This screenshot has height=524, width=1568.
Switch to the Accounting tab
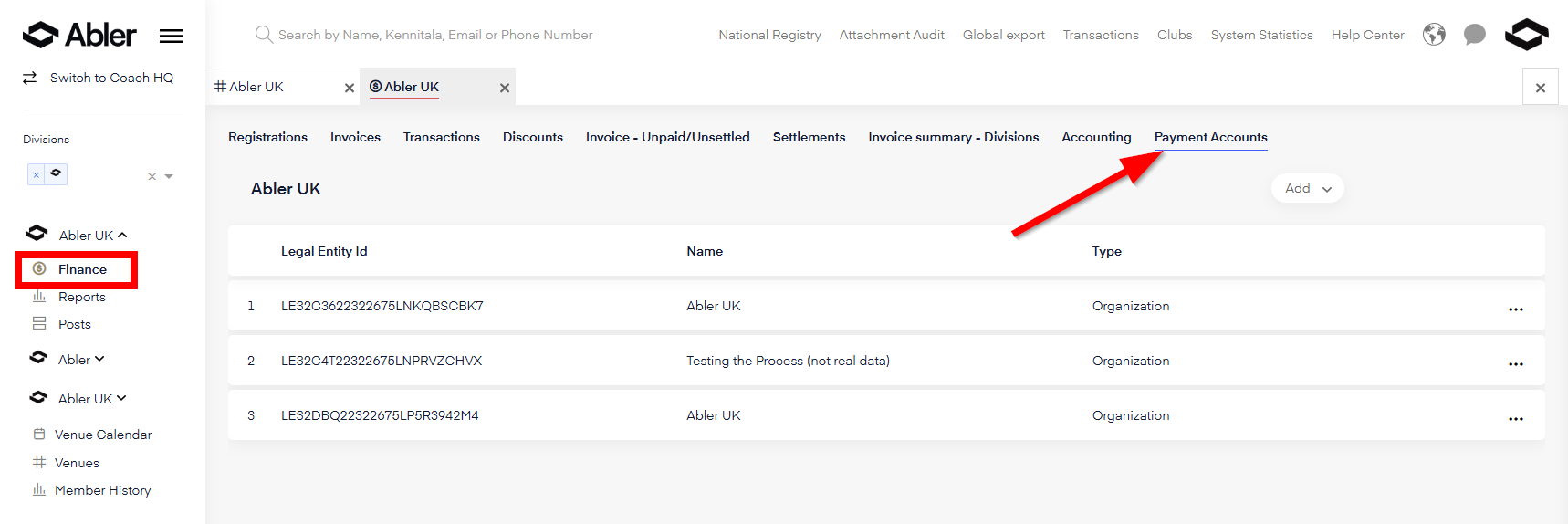pyautogui.click(x=1096, y=137)
